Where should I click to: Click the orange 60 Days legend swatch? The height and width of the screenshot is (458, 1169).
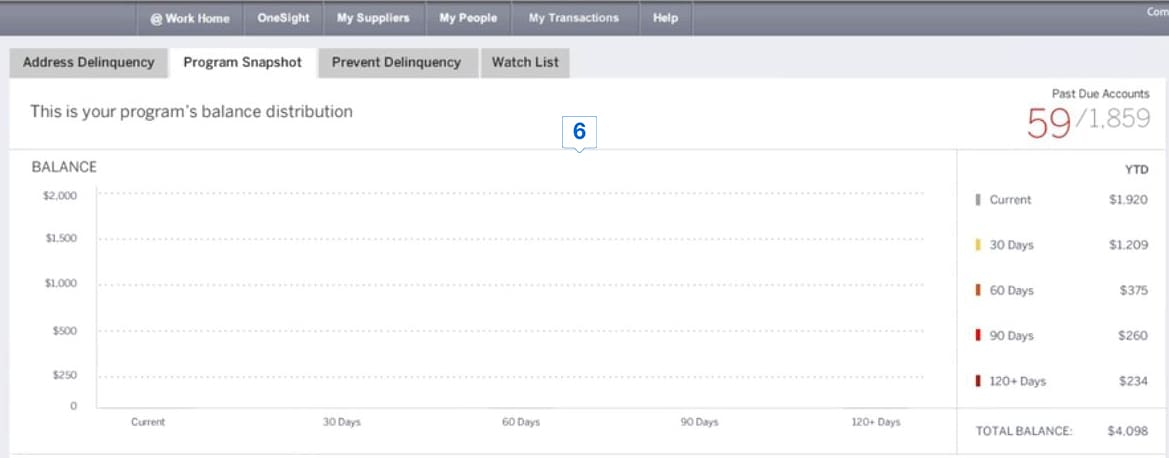(x=978, y=290)
